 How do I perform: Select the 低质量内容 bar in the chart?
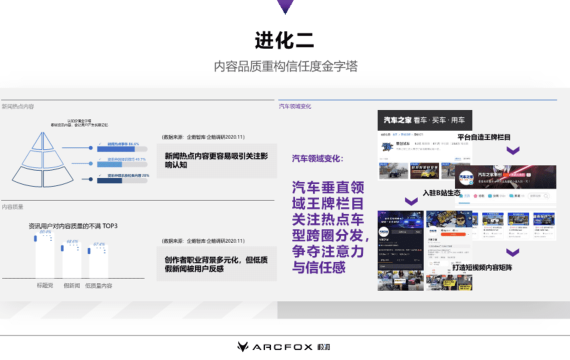click(99, 262)
